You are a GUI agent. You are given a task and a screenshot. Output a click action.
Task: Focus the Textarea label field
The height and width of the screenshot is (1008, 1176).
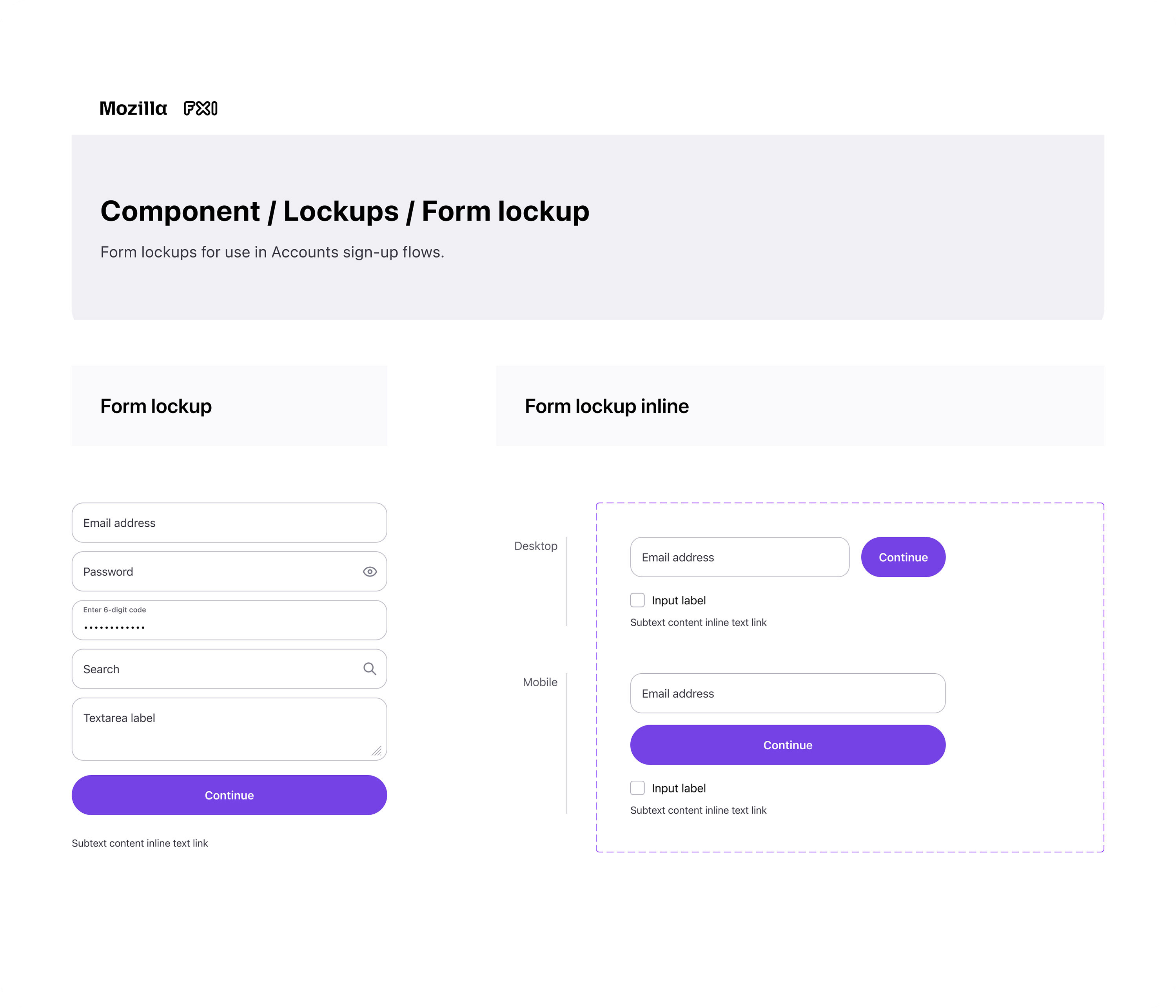point(229,729)
